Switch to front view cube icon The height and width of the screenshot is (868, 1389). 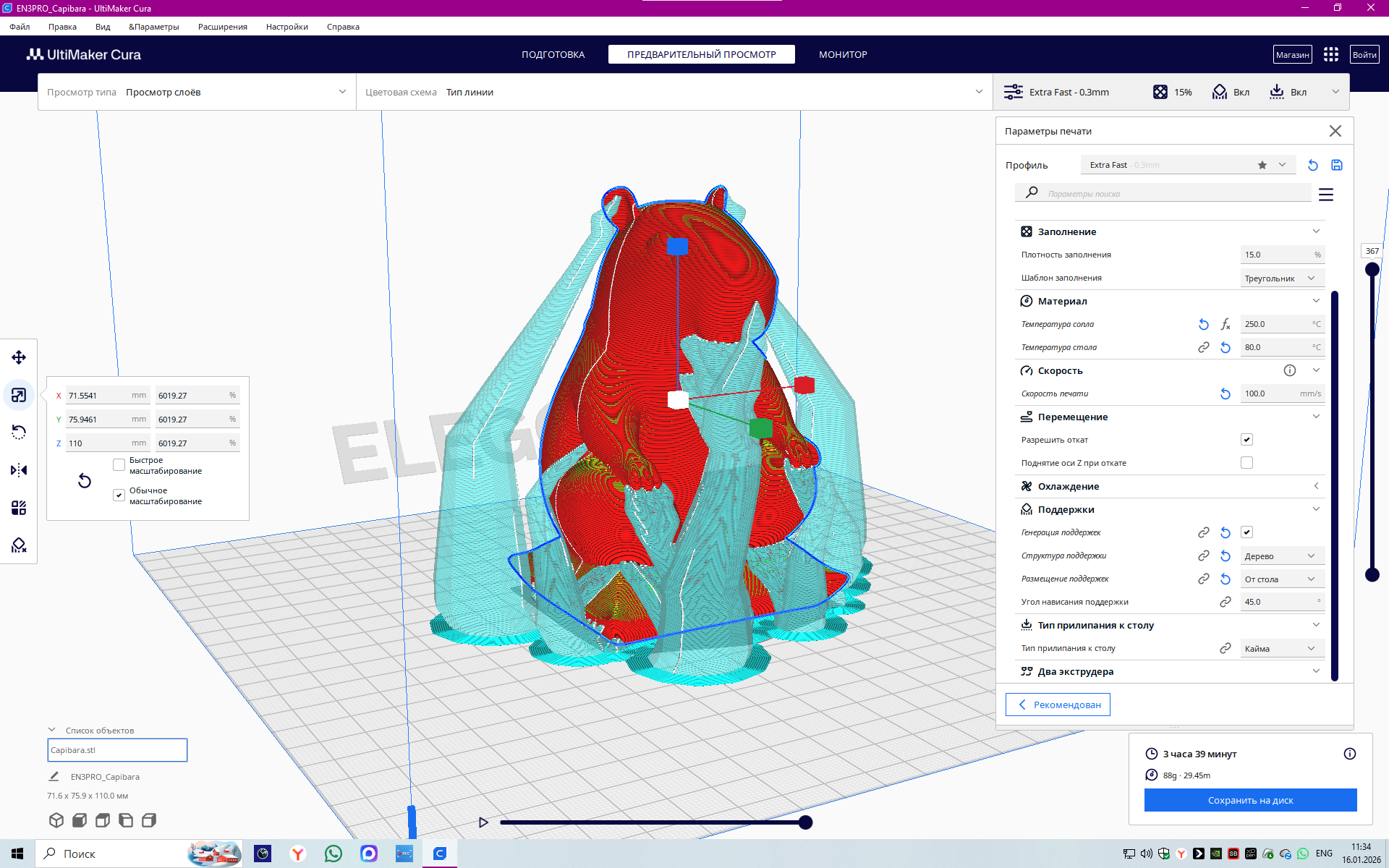click(x=80, y=820)
